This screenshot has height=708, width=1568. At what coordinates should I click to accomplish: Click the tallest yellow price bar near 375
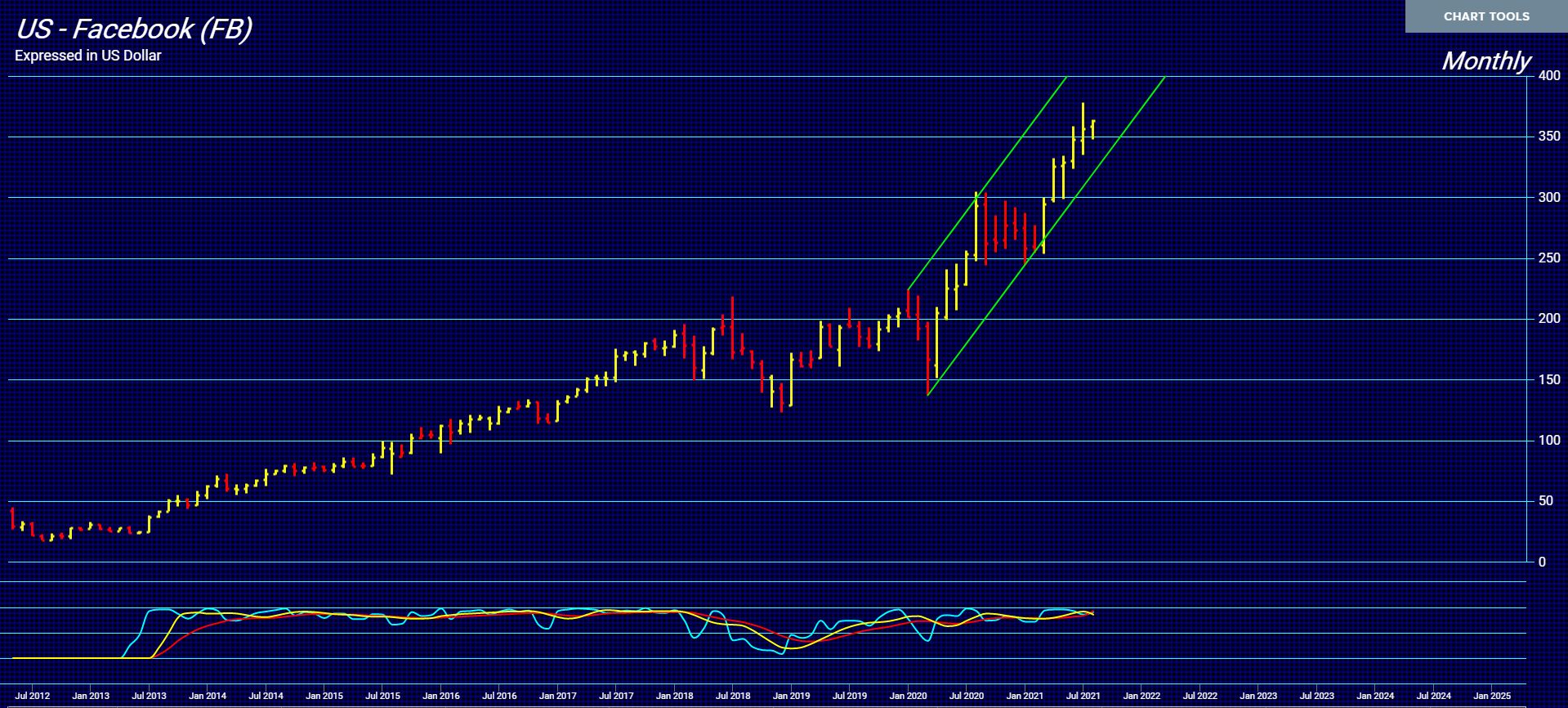pyautogui.click(x=1083, y=123)
